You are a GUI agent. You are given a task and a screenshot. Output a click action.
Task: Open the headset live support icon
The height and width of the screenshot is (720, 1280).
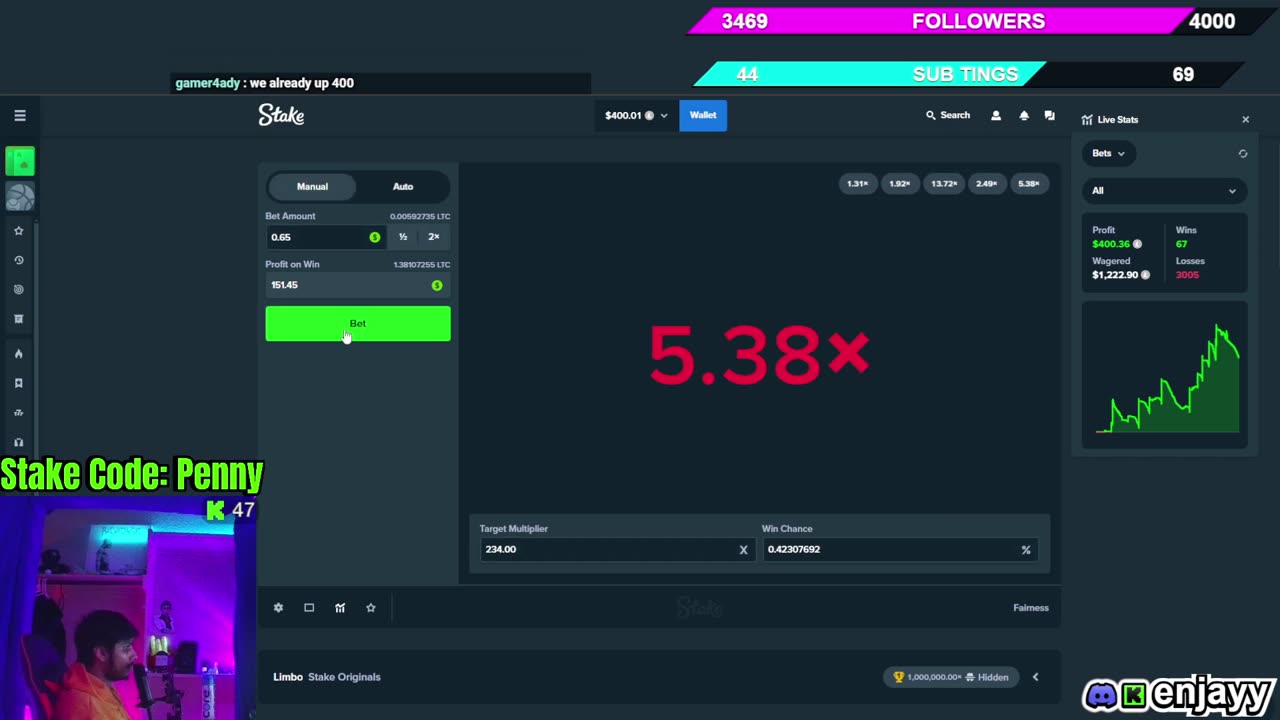[x=18, y=442]
